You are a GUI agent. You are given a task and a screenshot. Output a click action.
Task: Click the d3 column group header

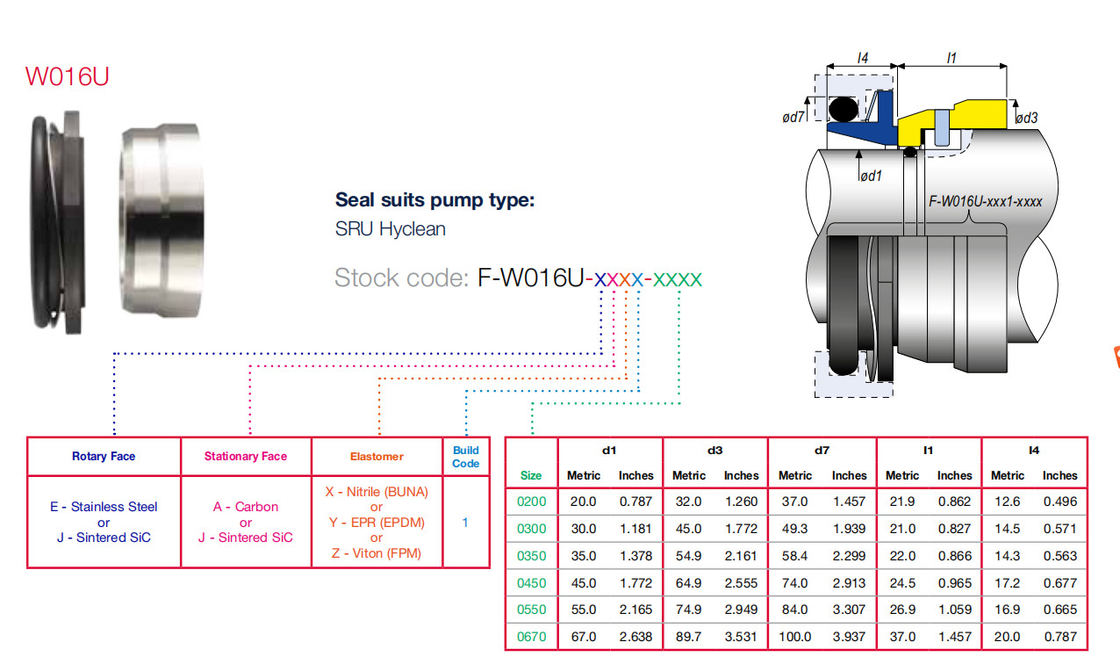click(715, 451)
